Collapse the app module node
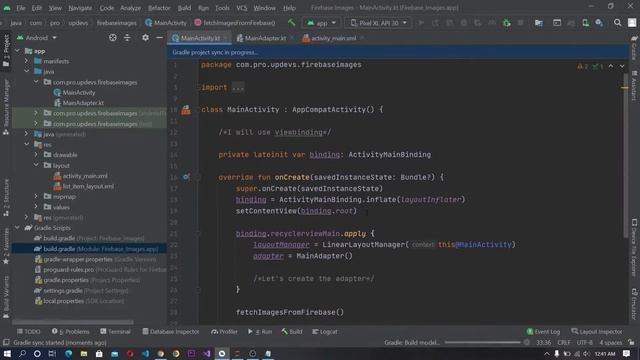 click(18, 51)
